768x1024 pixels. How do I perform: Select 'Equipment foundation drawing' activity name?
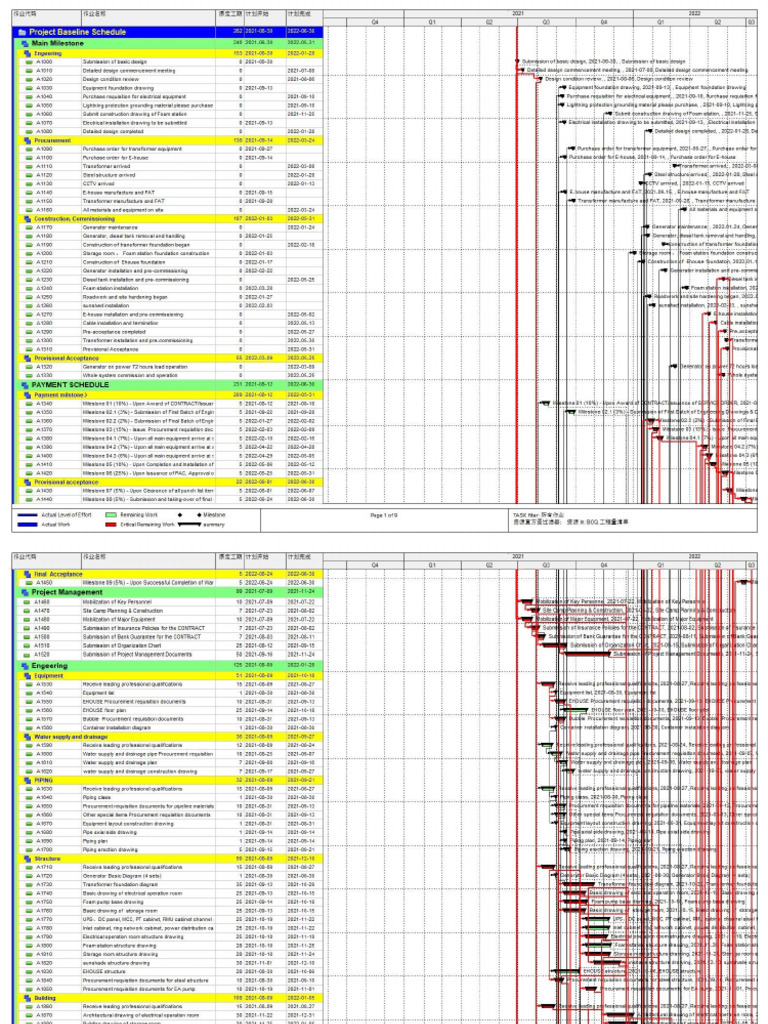(x=118, y=88)
